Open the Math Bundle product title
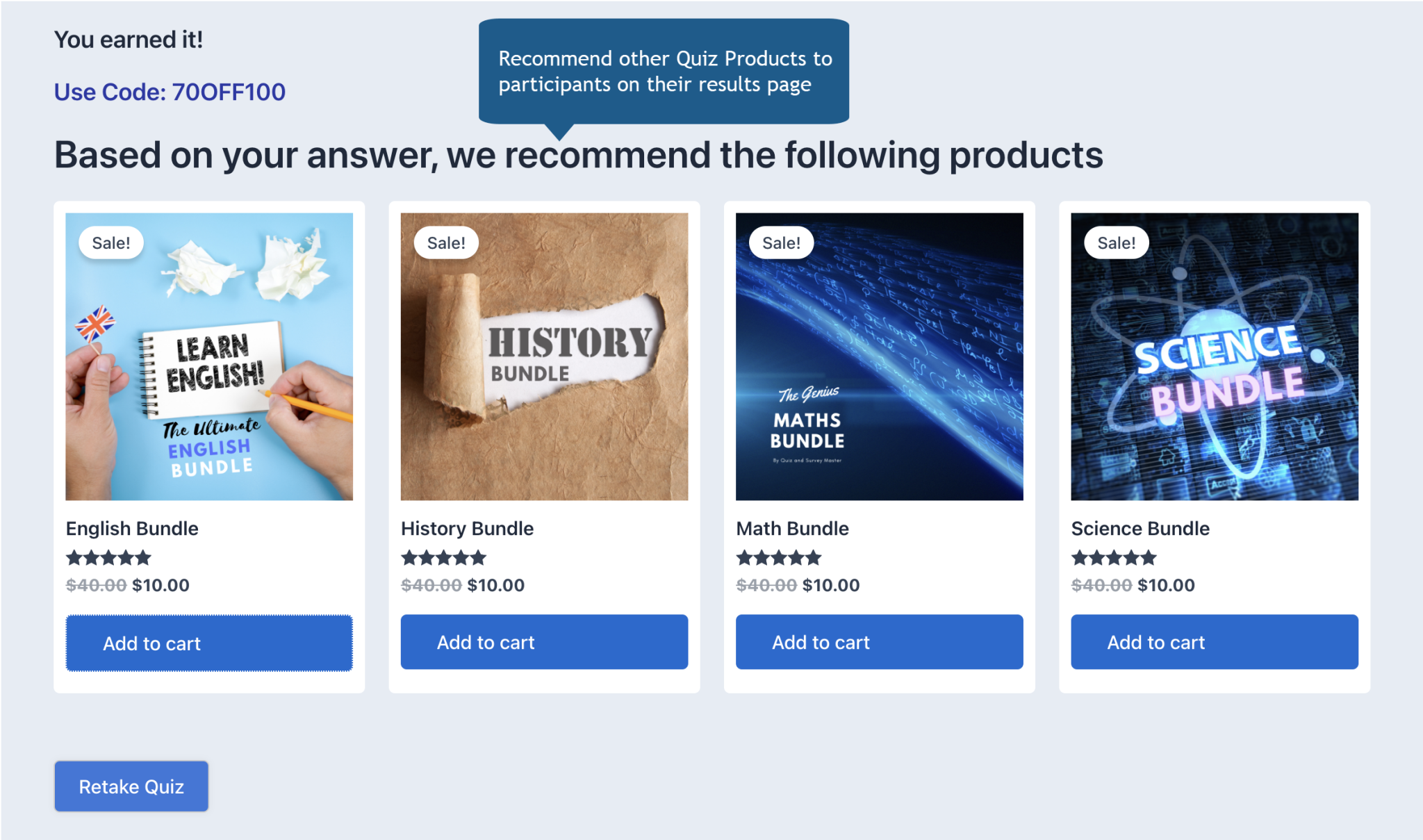The image size is (1423, 840). click(x=792, y=528)
